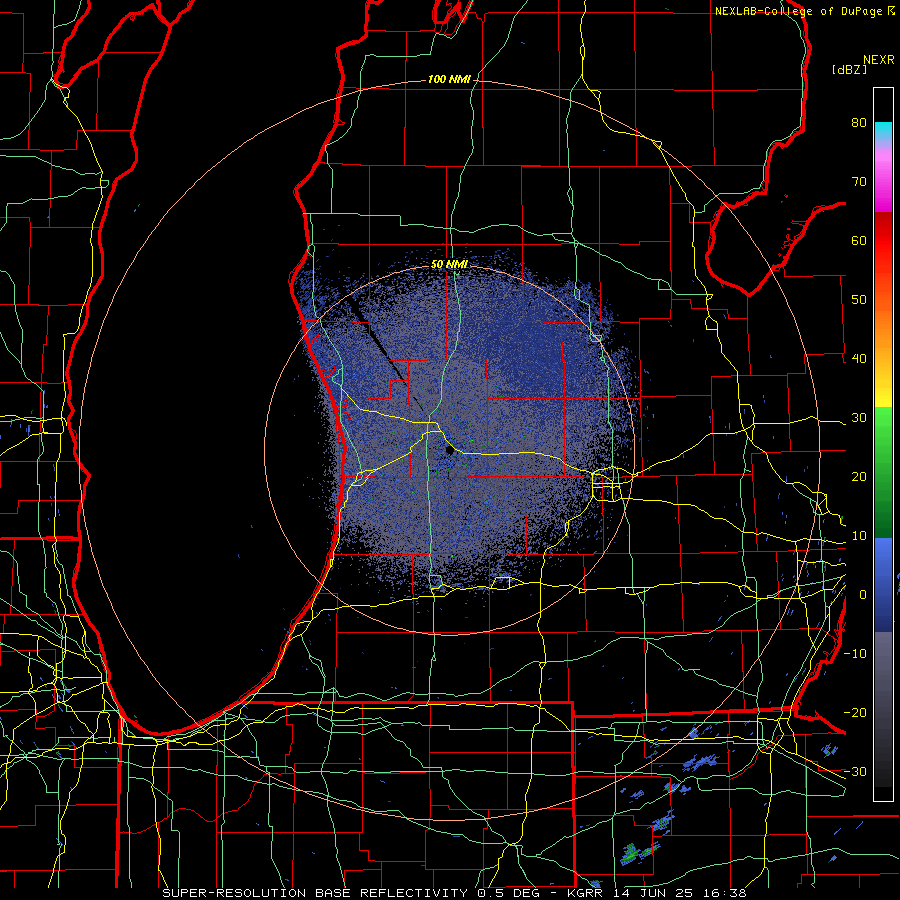Click the positive 30 value on dBZ scale

pyautogui.click(x=859, y=418)
